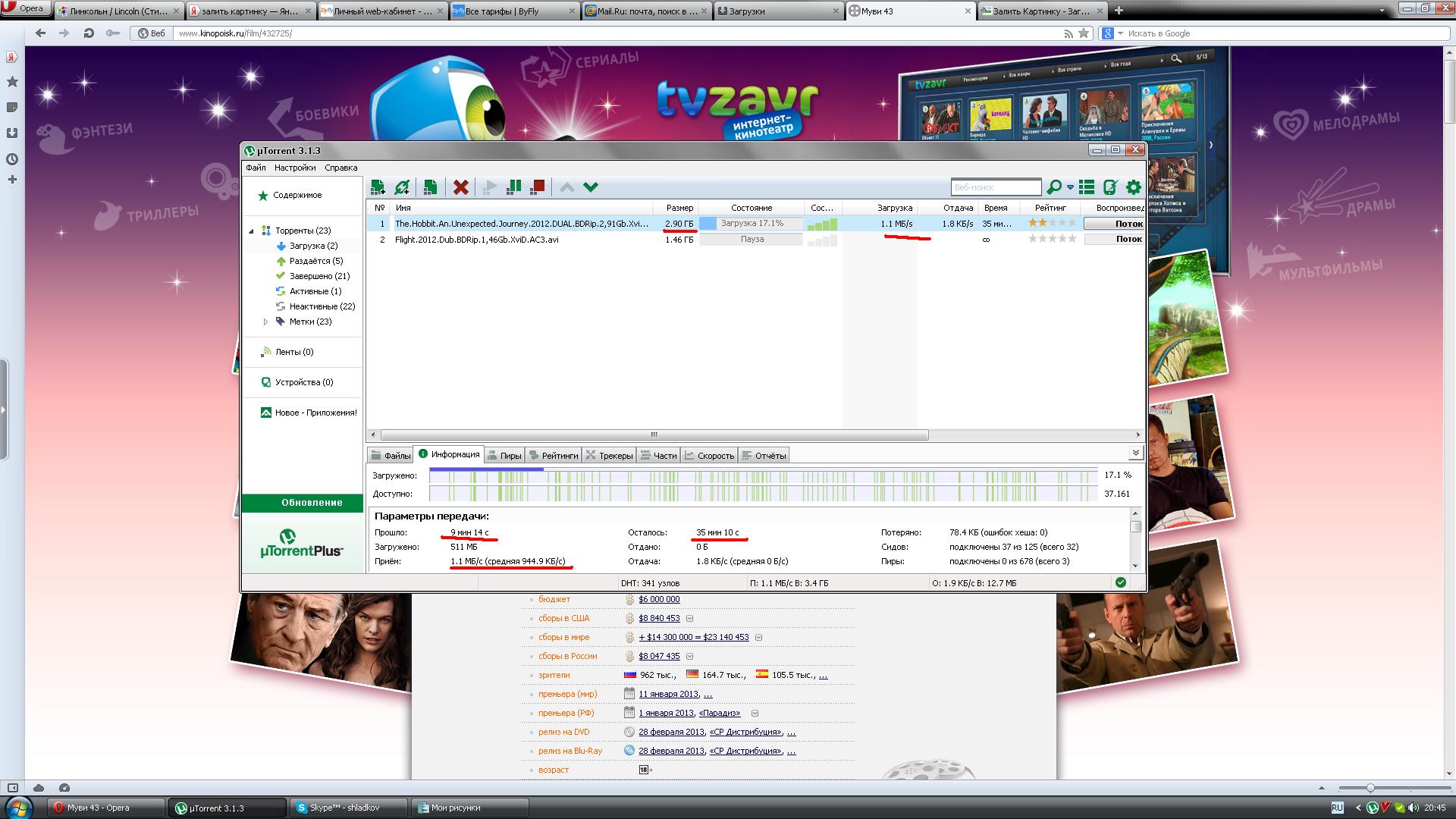Select the Загрузка (2) category

(313, 246)
